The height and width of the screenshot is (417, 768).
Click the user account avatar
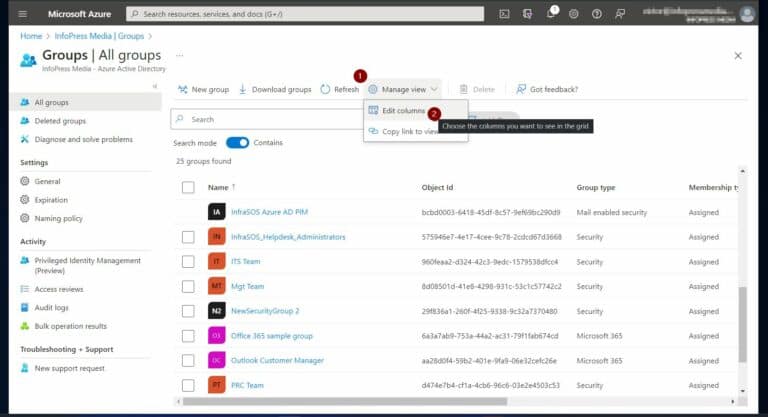coord(747,14)
